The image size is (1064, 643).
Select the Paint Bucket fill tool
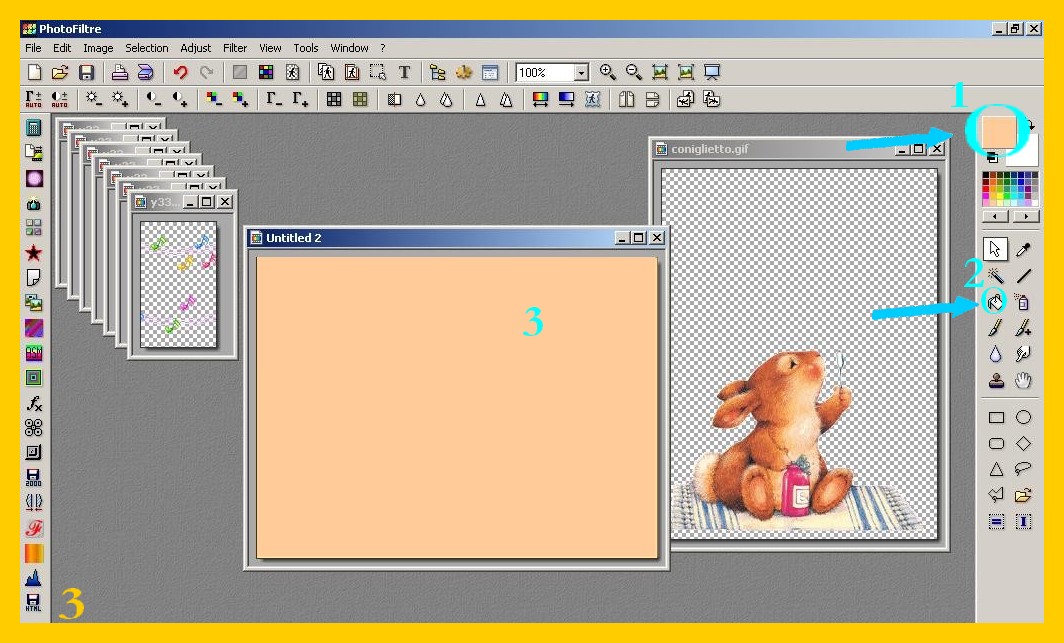coord(996,301)
